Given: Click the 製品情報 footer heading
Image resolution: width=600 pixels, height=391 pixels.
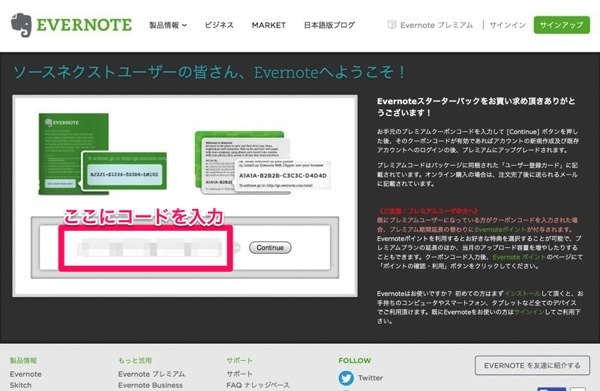Looking at the screenshot, I should [23, 360].
